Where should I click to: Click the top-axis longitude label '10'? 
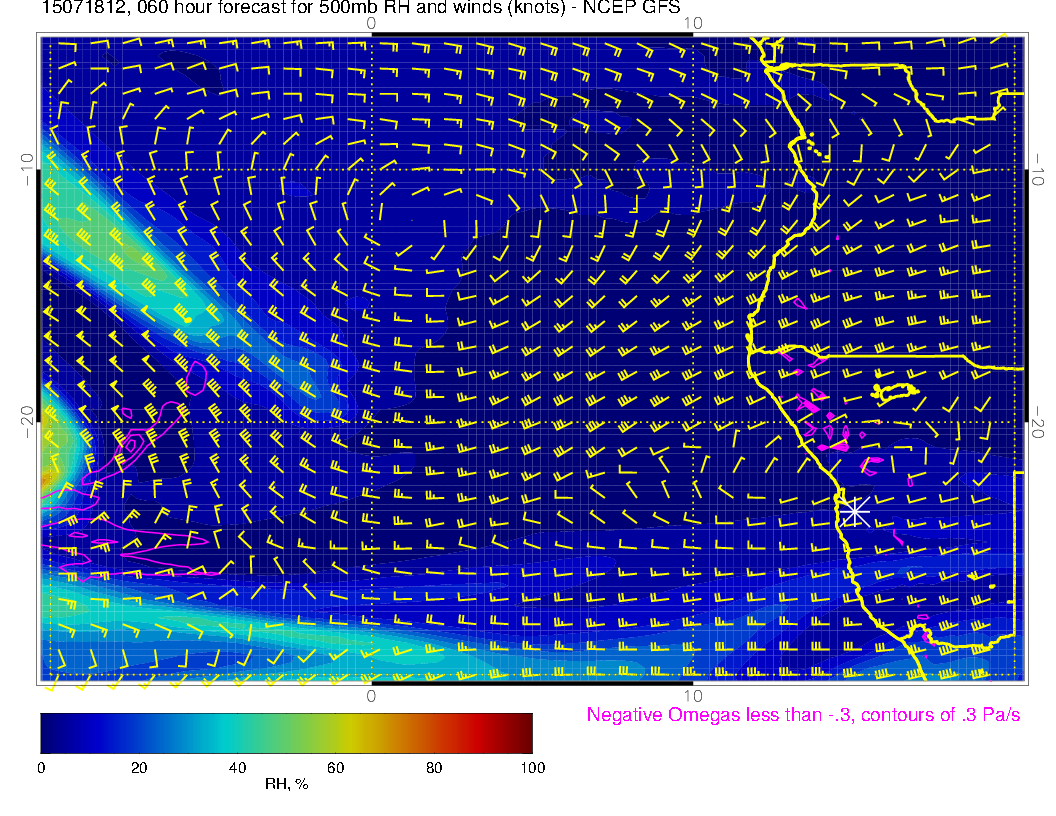click(693, 24)
